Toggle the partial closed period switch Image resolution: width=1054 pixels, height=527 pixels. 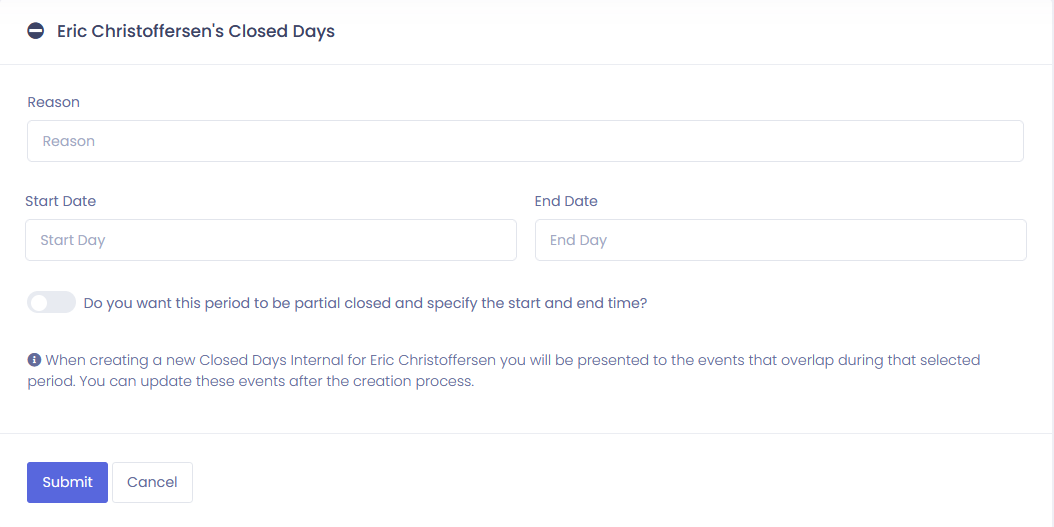[52, 302]
